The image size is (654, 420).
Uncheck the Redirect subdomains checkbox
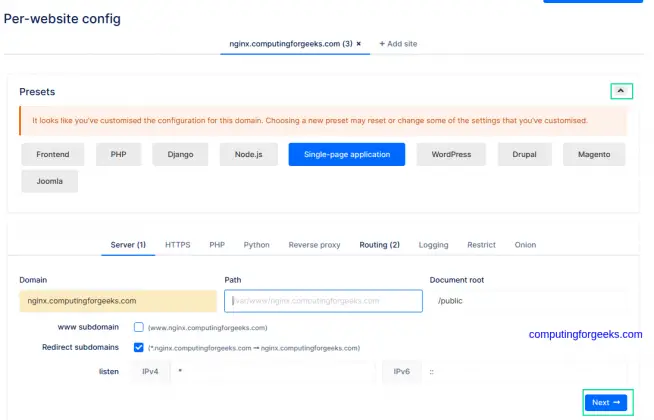point(139,347)
